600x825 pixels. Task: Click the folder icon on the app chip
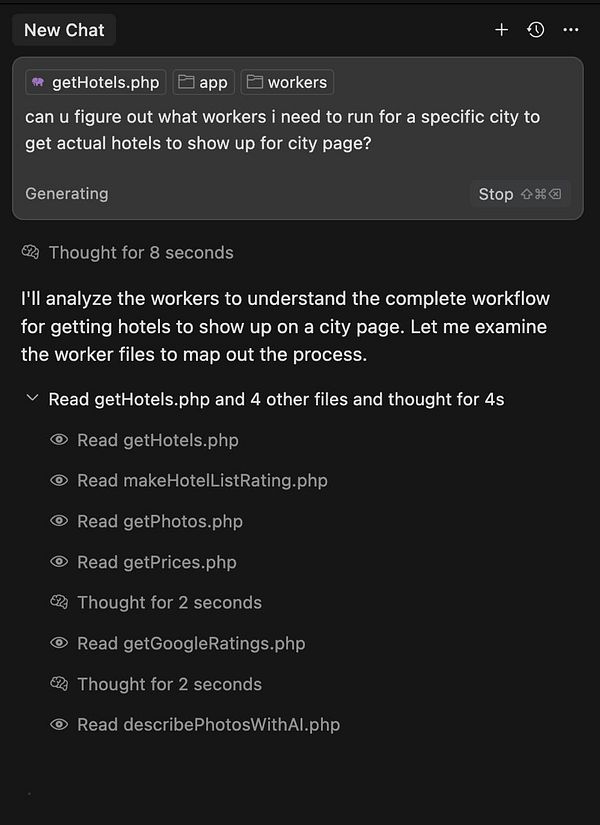pyautogui.click(x=183, y=82)
